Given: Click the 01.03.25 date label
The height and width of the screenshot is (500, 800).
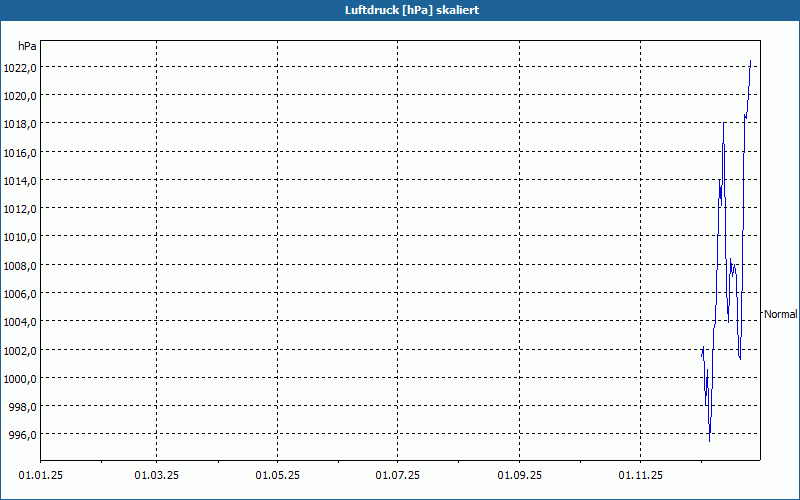Looking at the screenshot, I should pyautogui.click(x=156, y=473).
